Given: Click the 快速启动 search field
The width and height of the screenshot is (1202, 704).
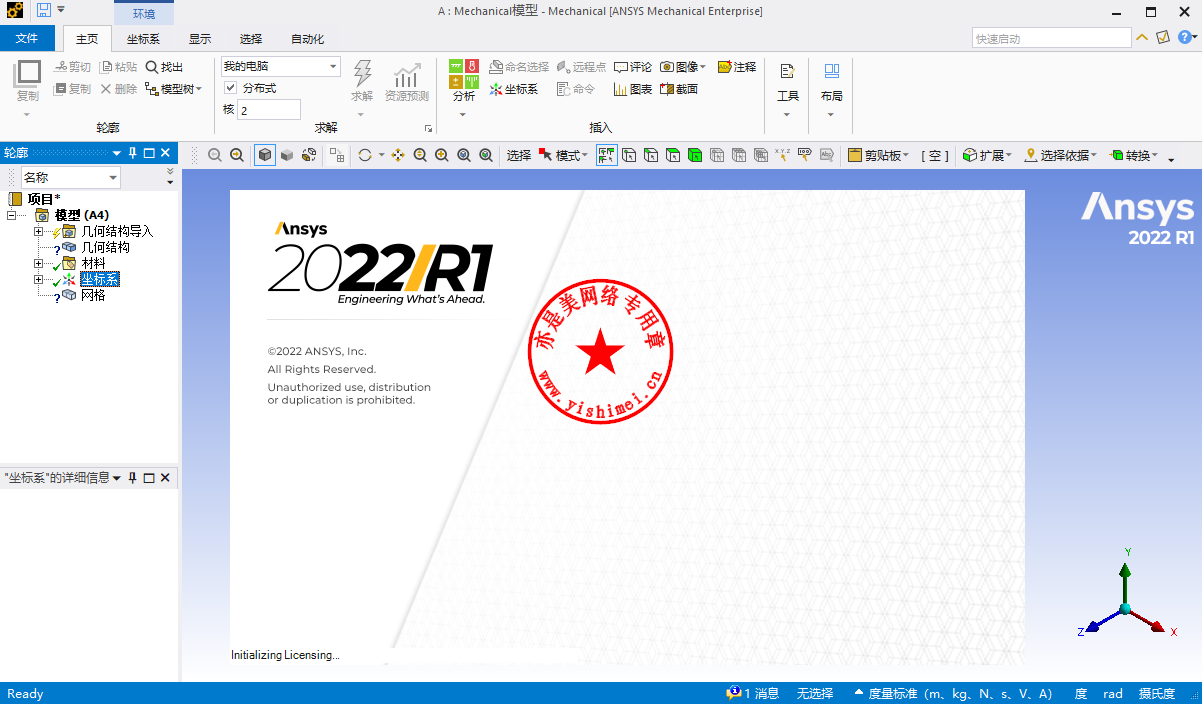Looking at the screenshot, I should [x=1050, y=39].
